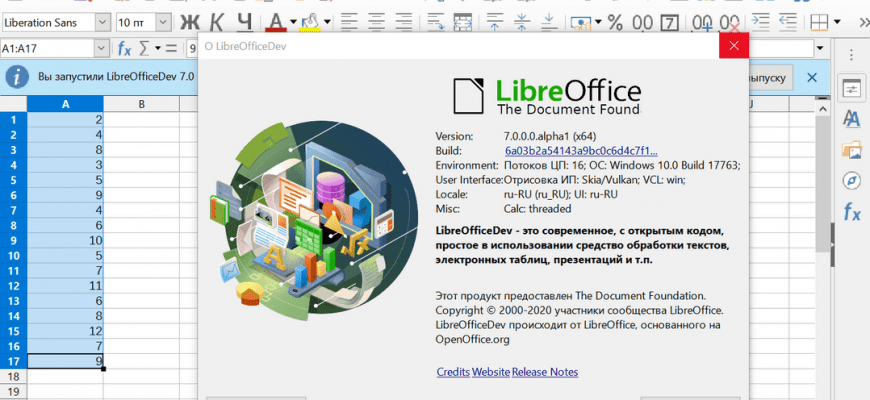The width and height of the screenshot is (870, 400).
Task: Toggle merge and center cells
Action: tap(463, 22)
